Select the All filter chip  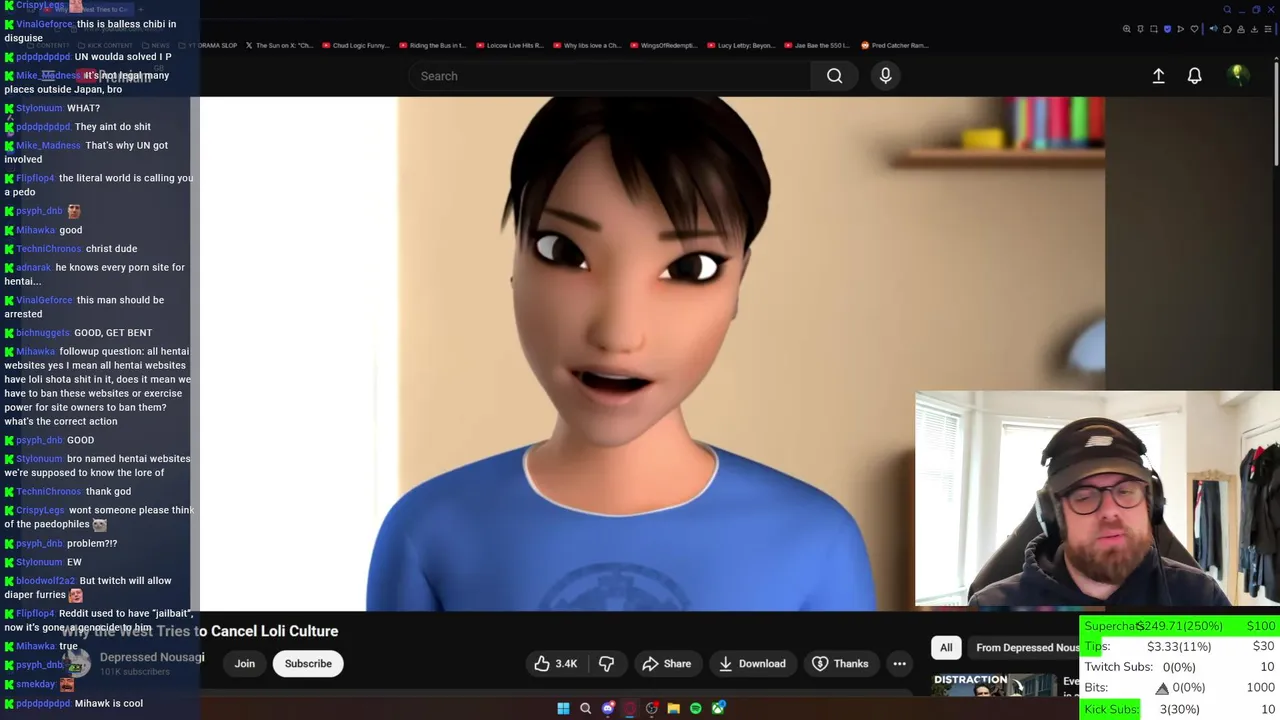946,647
